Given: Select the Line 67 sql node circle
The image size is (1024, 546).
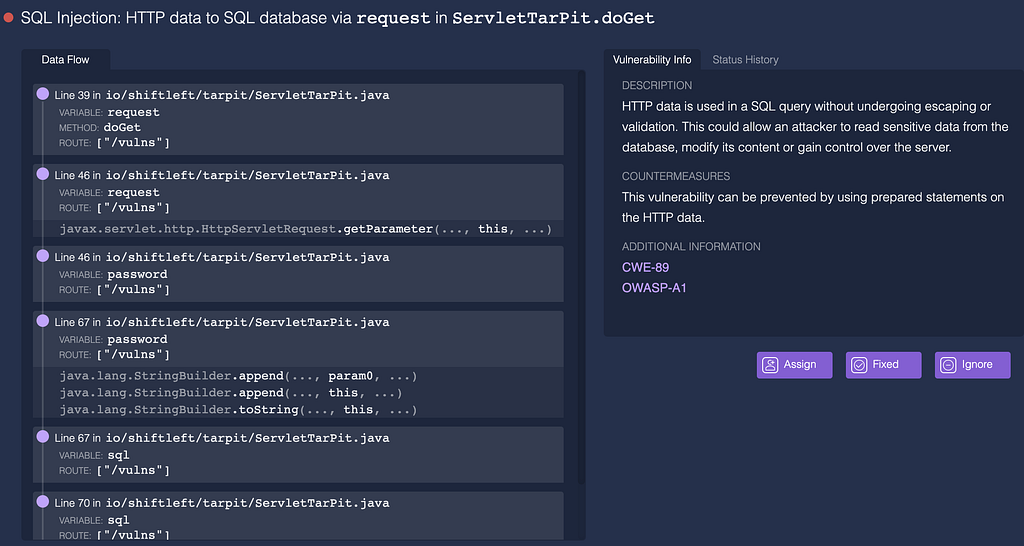Looking at the screenshot, I should 43,437.
